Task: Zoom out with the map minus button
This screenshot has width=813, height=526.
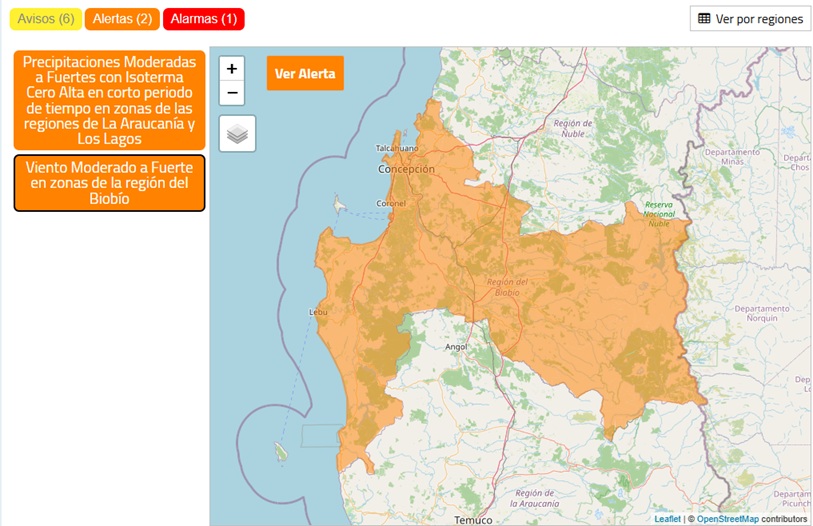Action: (x=232, y=93)
